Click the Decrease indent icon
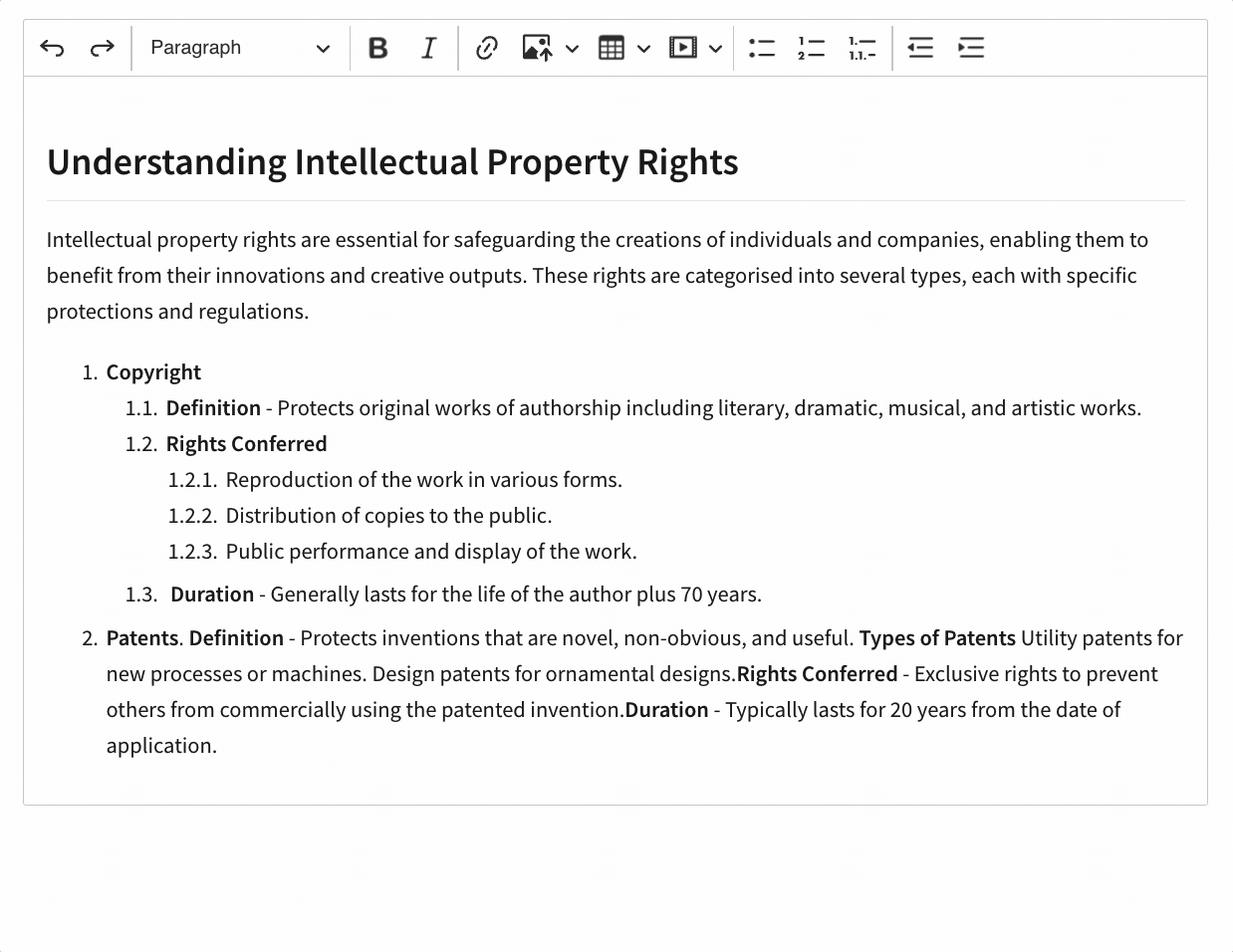 pos(920,48)
